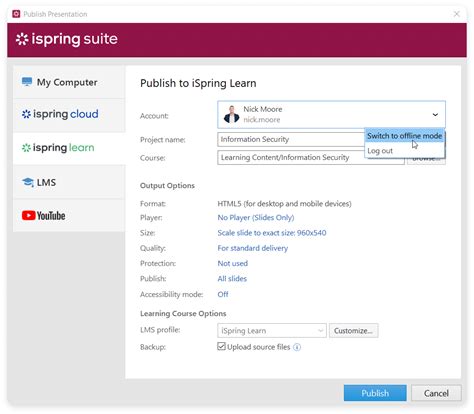The width and height of the screenshot is (474, 414).
Task: Click Nick Moore's avatar picture
Action: 231,114
